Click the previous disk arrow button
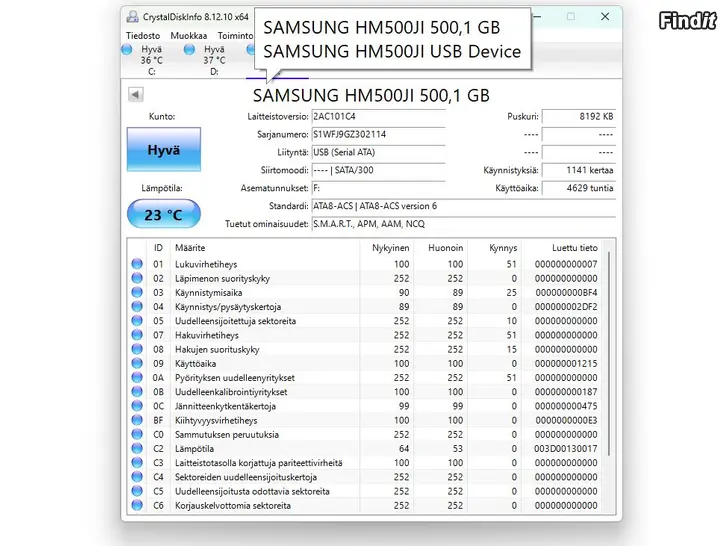Screen dimensions: 728x546 point(136,95)
